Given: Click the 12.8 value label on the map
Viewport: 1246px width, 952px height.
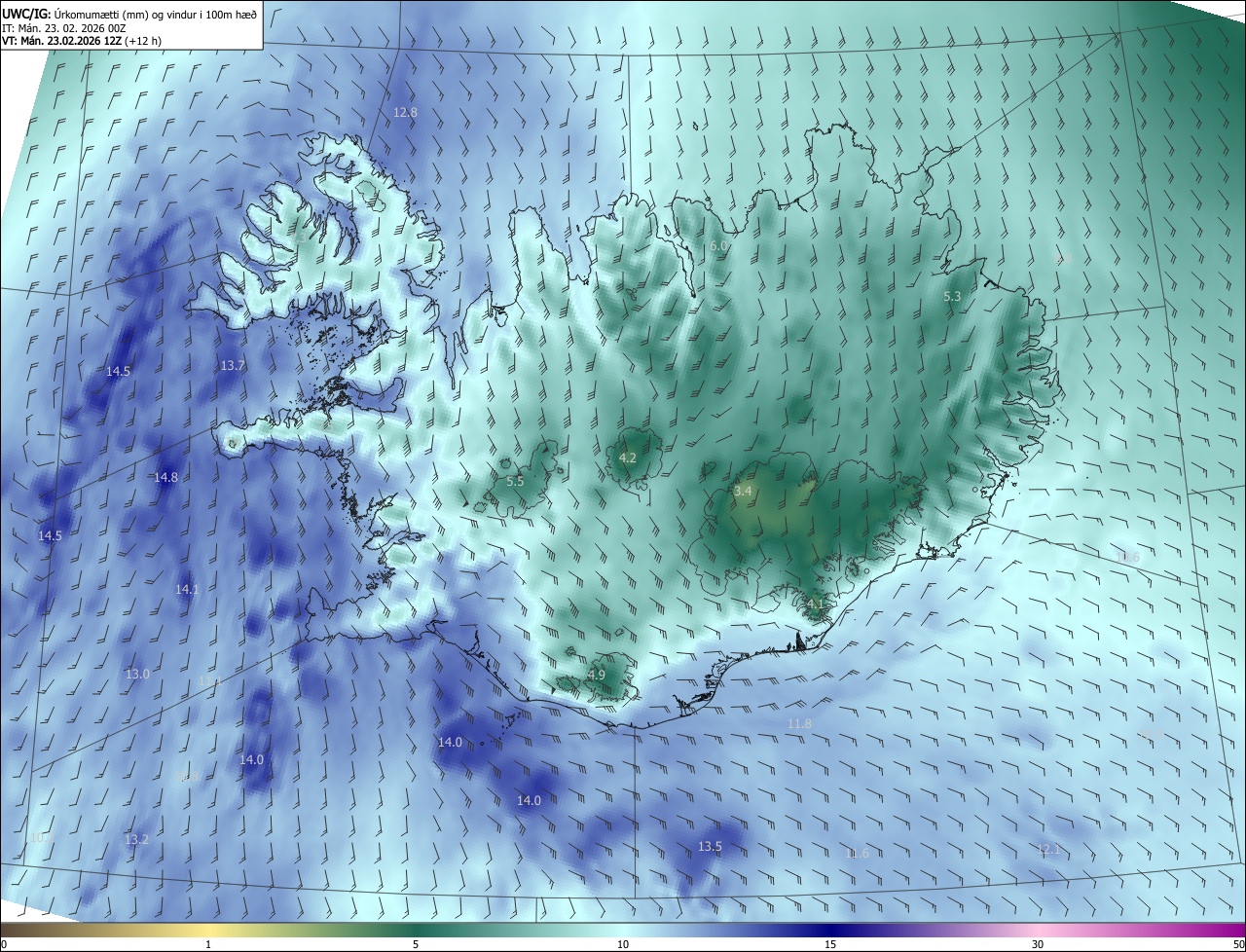Looking at the screenshot, I should [405, 113].
